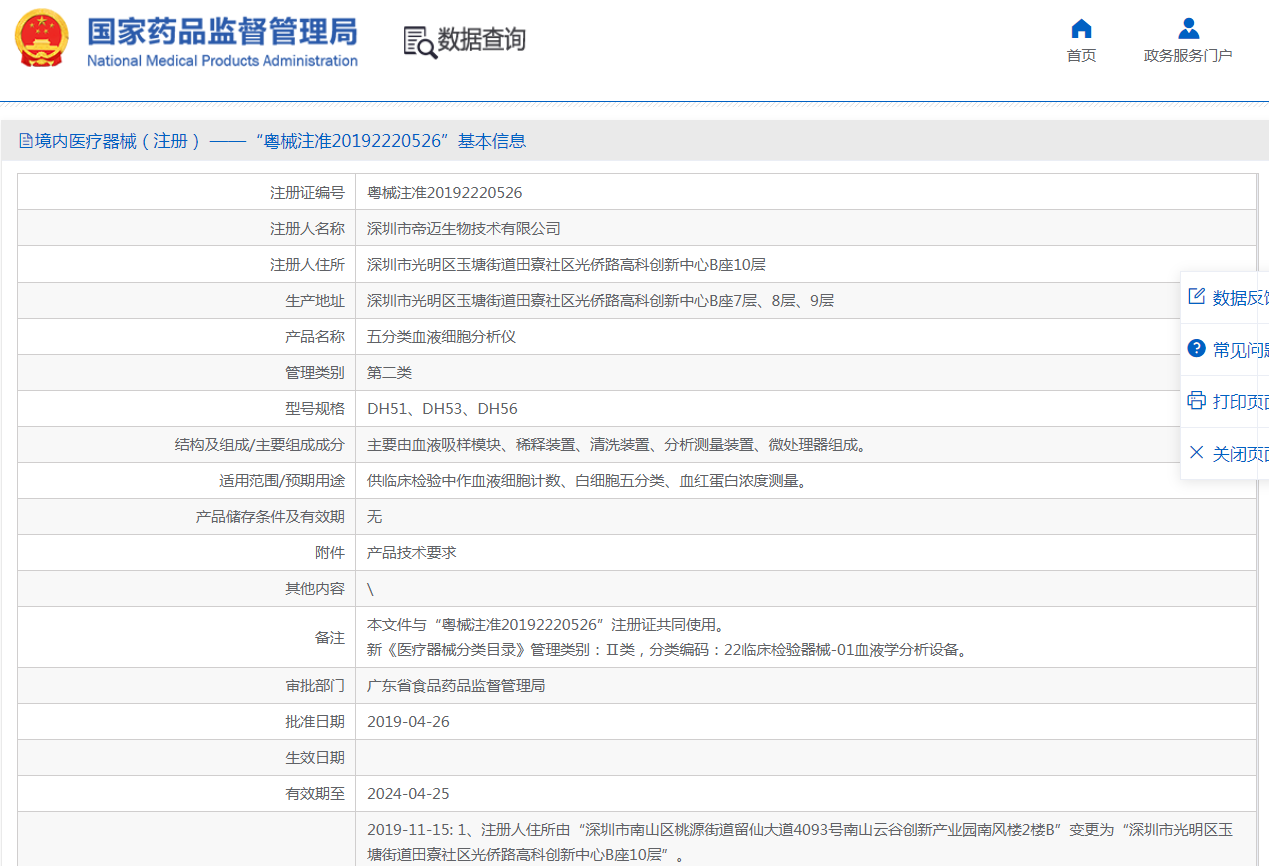Click the 管理类别 value 第二类
The width and height of the screenshot is (1269, 866).
[x=389, y=373]
